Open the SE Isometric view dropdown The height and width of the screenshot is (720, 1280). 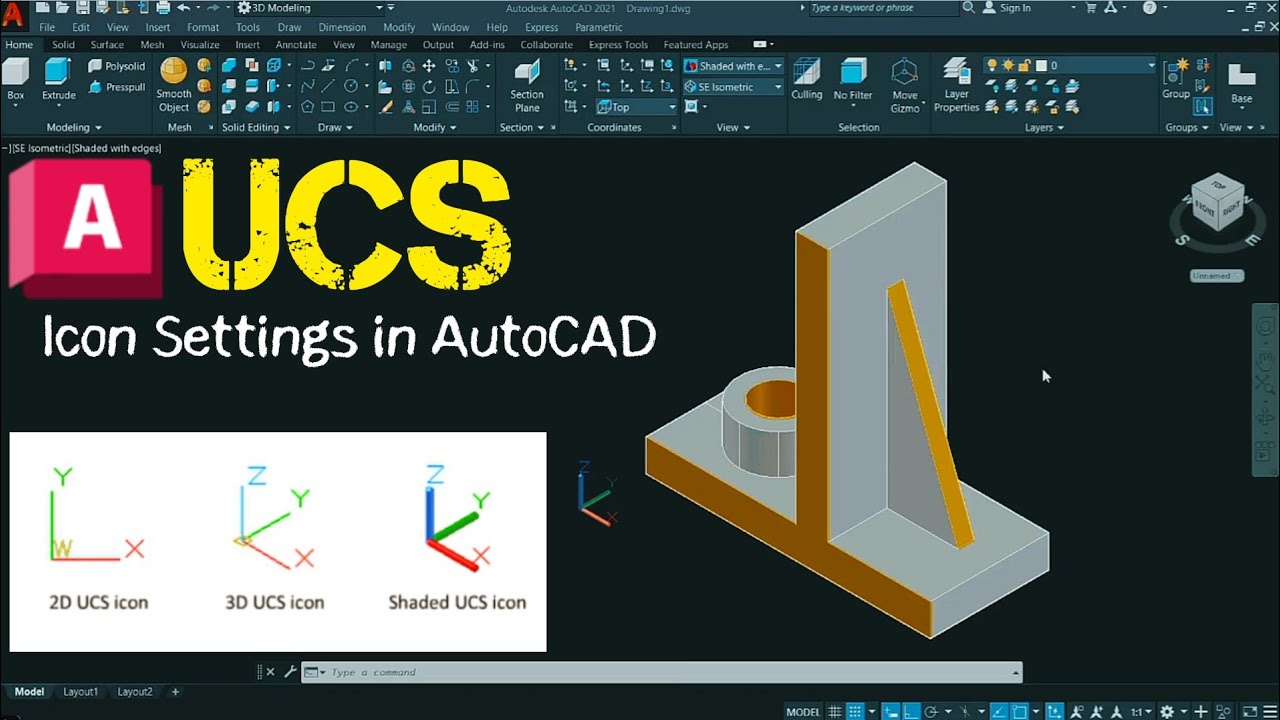pos(733,87)
